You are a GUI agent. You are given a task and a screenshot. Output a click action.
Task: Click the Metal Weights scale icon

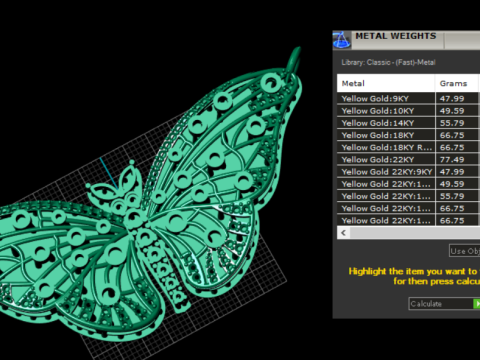342,40
